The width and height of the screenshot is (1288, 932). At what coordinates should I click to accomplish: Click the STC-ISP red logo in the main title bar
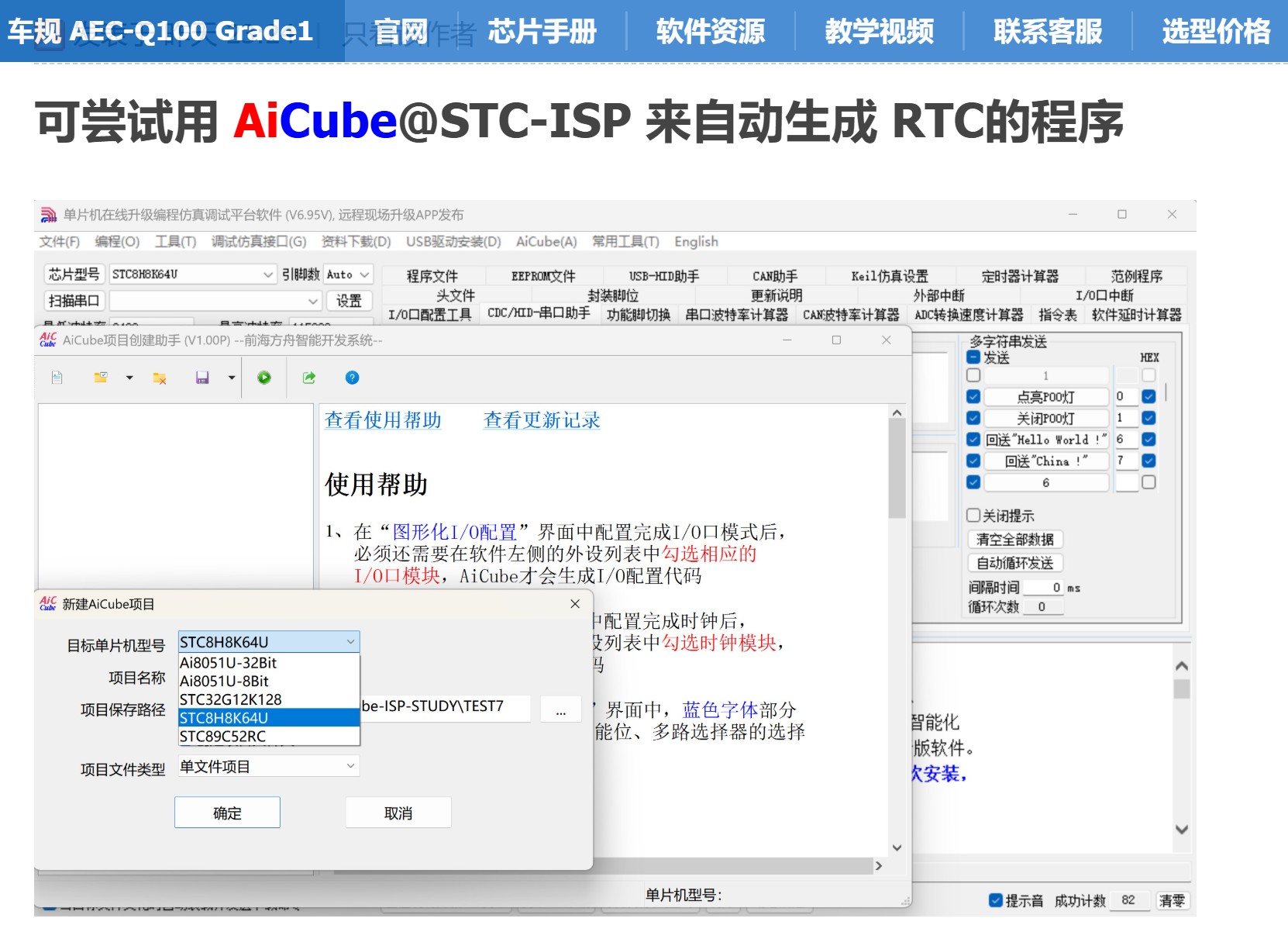pyautogui.click(x=49, y=215)
